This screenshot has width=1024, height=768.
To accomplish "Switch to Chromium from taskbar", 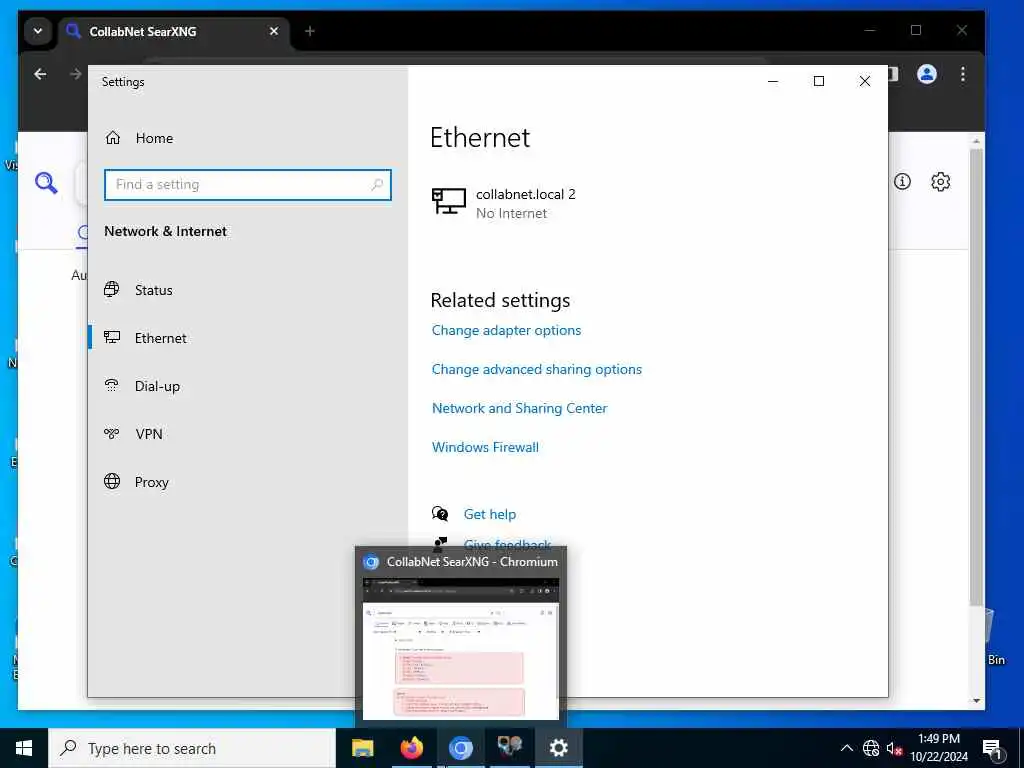I will (460, 748).
